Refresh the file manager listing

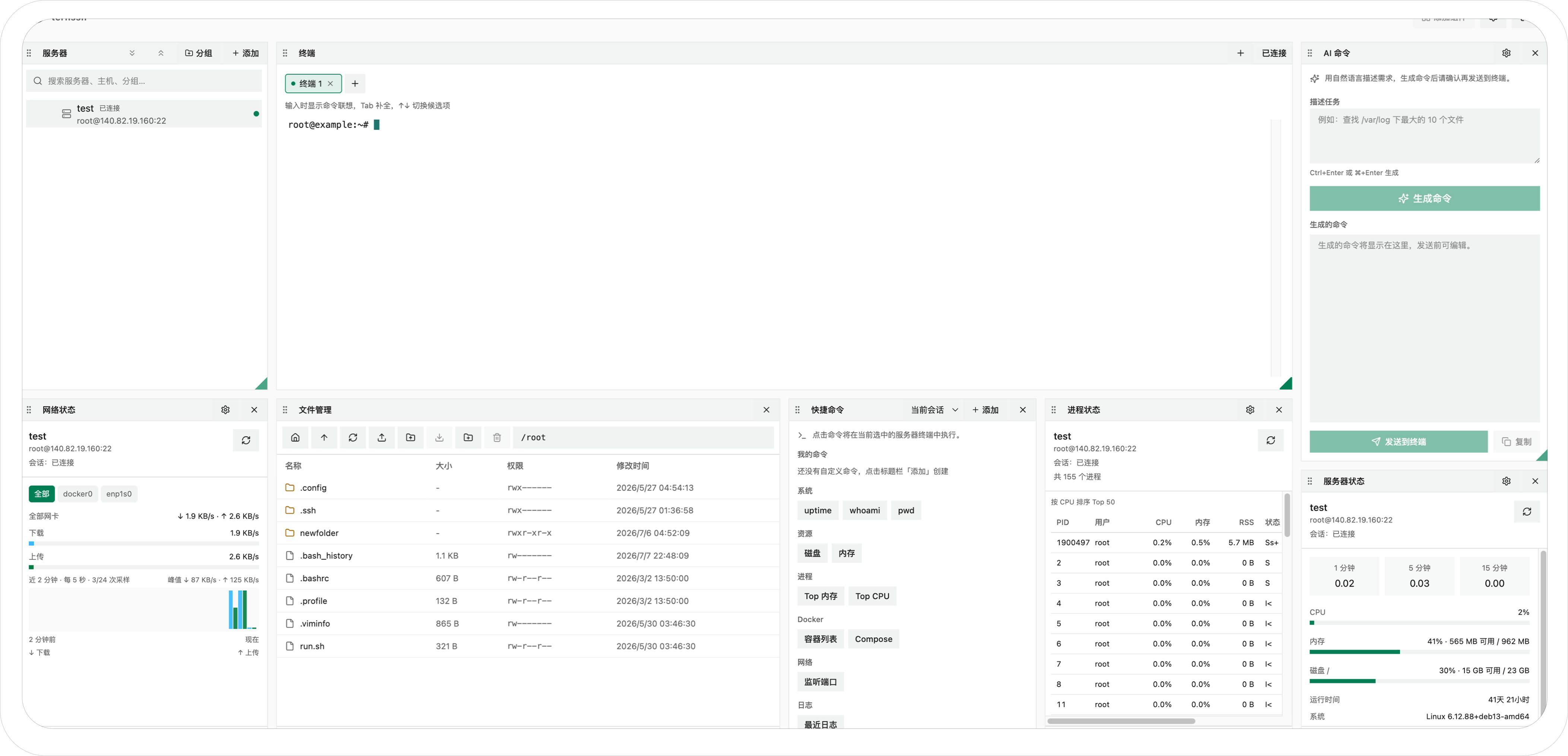point(352,437)
